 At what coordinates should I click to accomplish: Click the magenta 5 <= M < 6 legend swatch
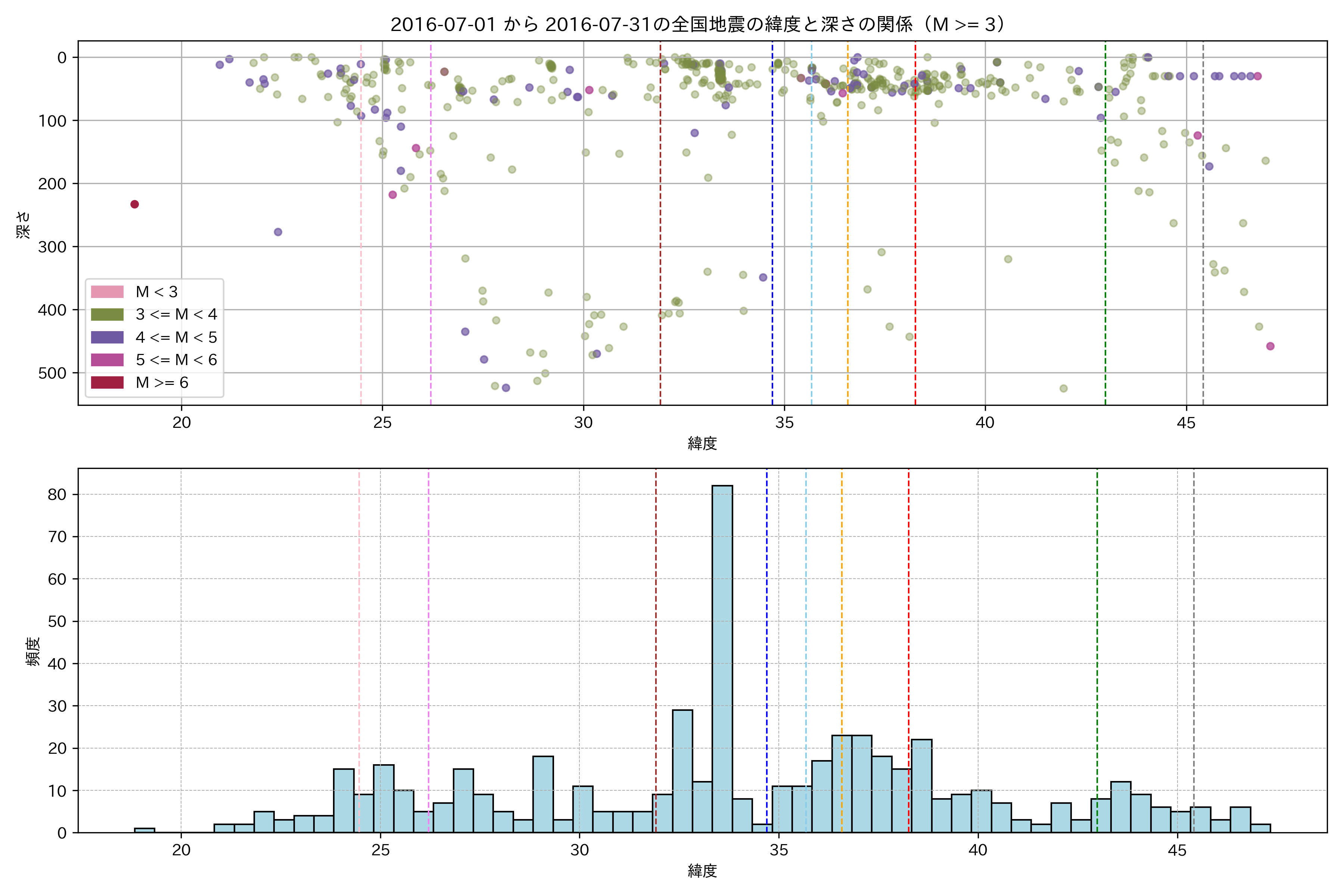[x=107, y=360]
